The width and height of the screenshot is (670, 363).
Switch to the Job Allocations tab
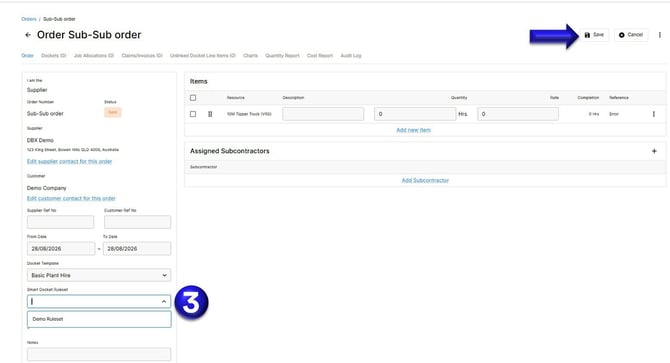(94, 56)
